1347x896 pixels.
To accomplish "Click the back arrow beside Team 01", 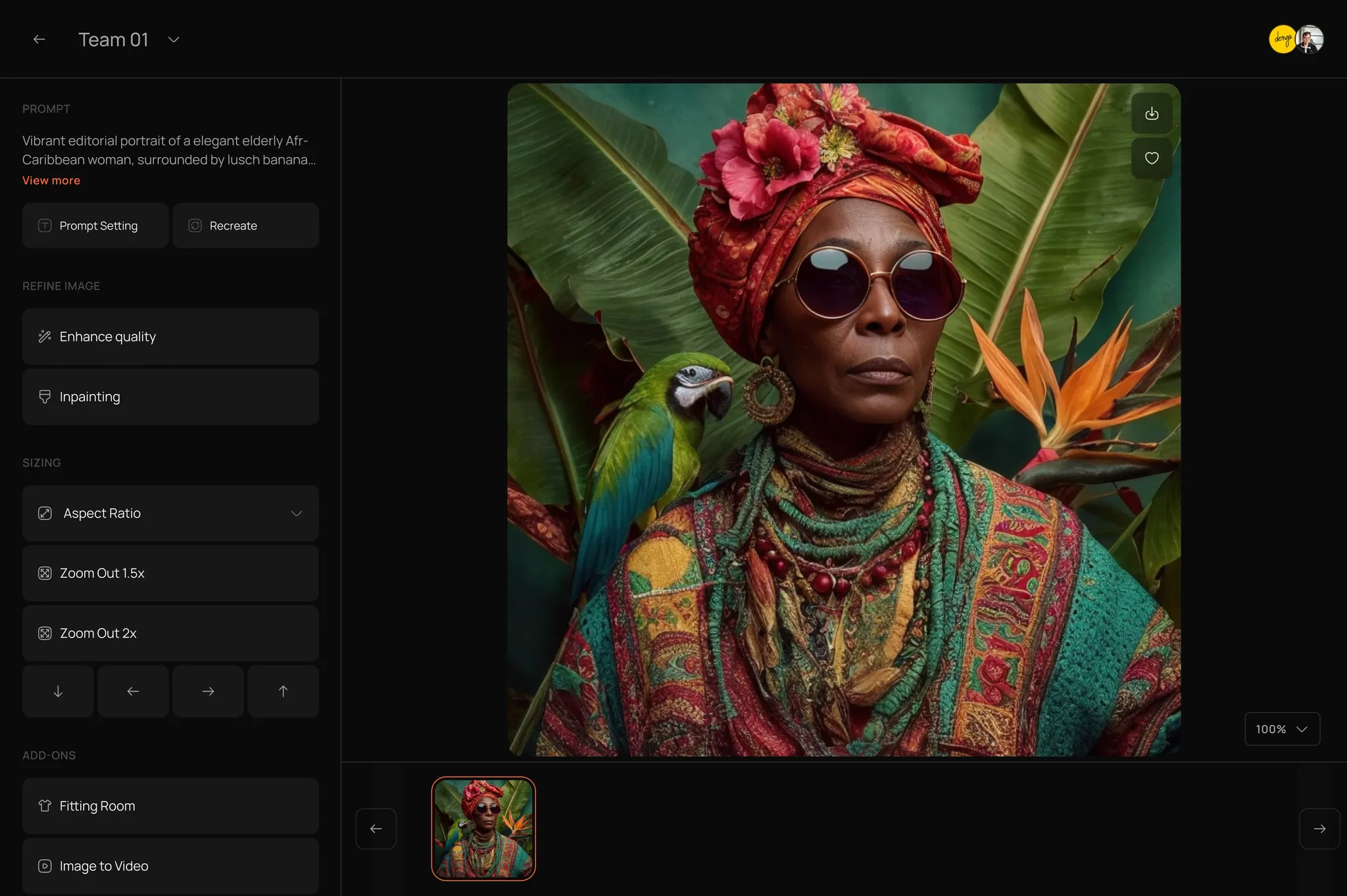I will [39, 39].
